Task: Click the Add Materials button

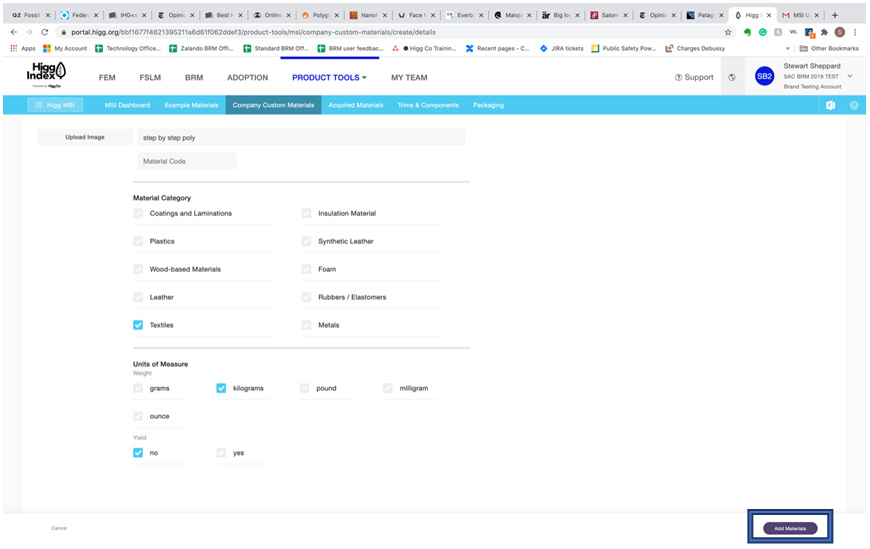Action: tap(790, 528)
